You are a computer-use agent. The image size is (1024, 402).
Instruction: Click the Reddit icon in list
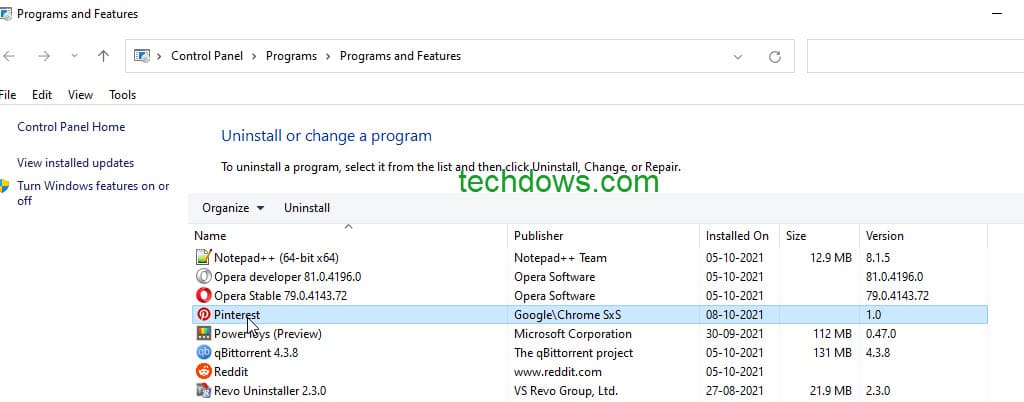(204, 371)
